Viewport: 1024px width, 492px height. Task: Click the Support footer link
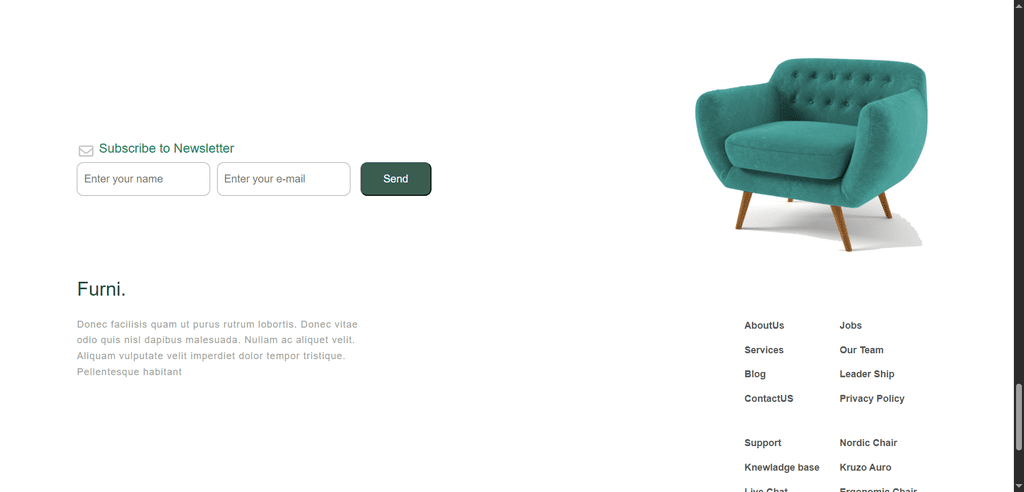[763, 443]
